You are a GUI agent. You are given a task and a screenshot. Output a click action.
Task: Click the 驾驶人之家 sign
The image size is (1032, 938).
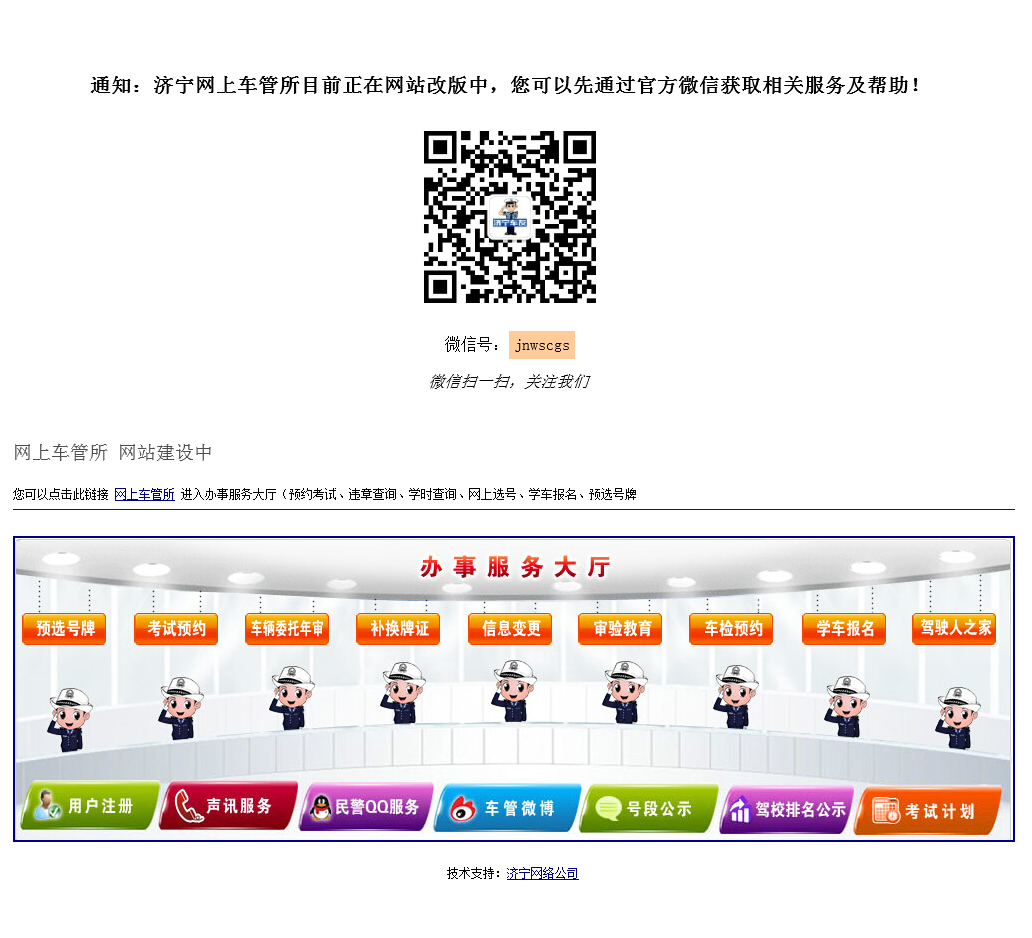pos(954,629)
